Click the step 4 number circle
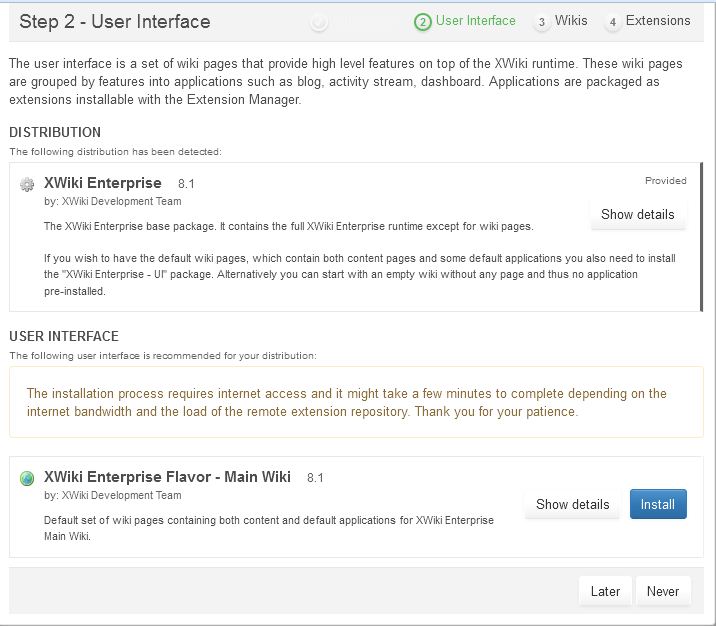Screen dimensions: 716x626 (x=613, y=22)
